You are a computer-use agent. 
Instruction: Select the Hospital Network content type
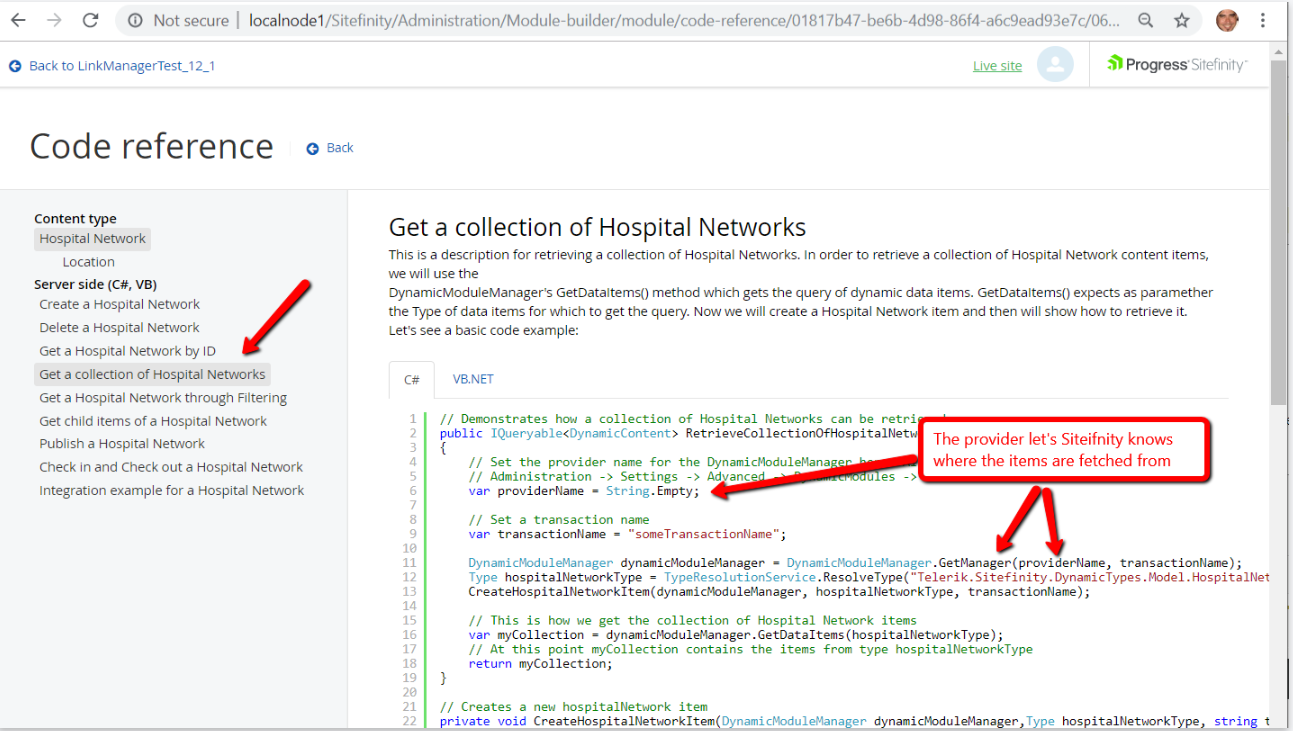click(x=93, y=239)
